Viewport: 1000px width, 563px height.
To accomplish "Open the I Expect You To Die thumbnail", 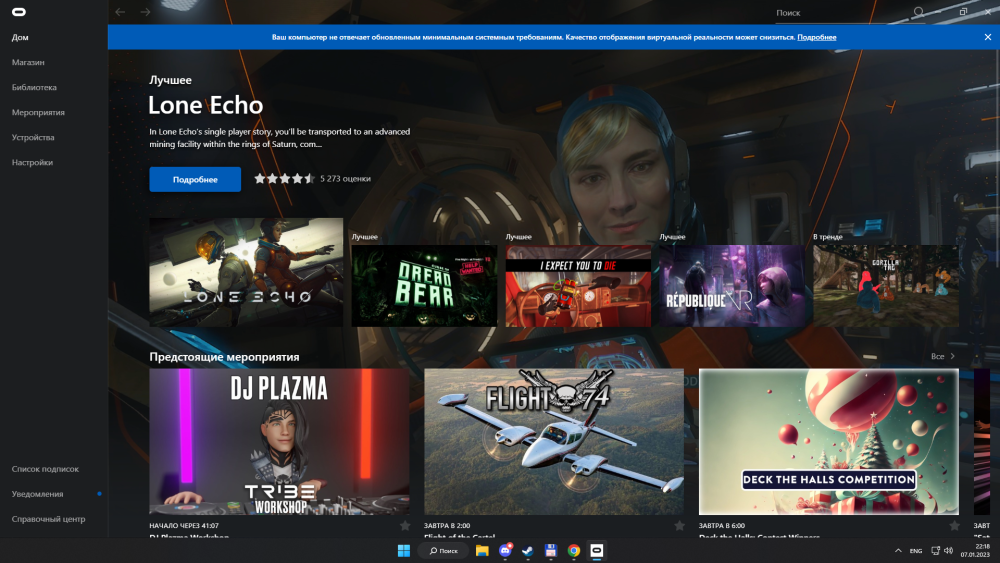I will click(x=578, y=286).
